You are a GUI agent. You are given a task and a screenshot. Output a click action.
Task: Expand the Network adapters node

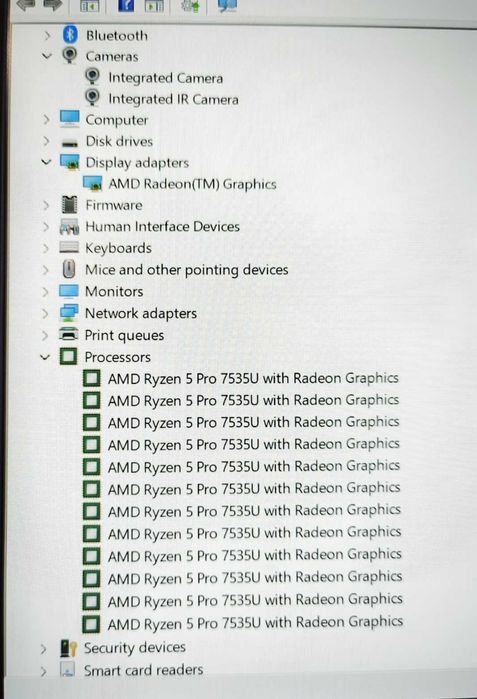click(45, 313)
